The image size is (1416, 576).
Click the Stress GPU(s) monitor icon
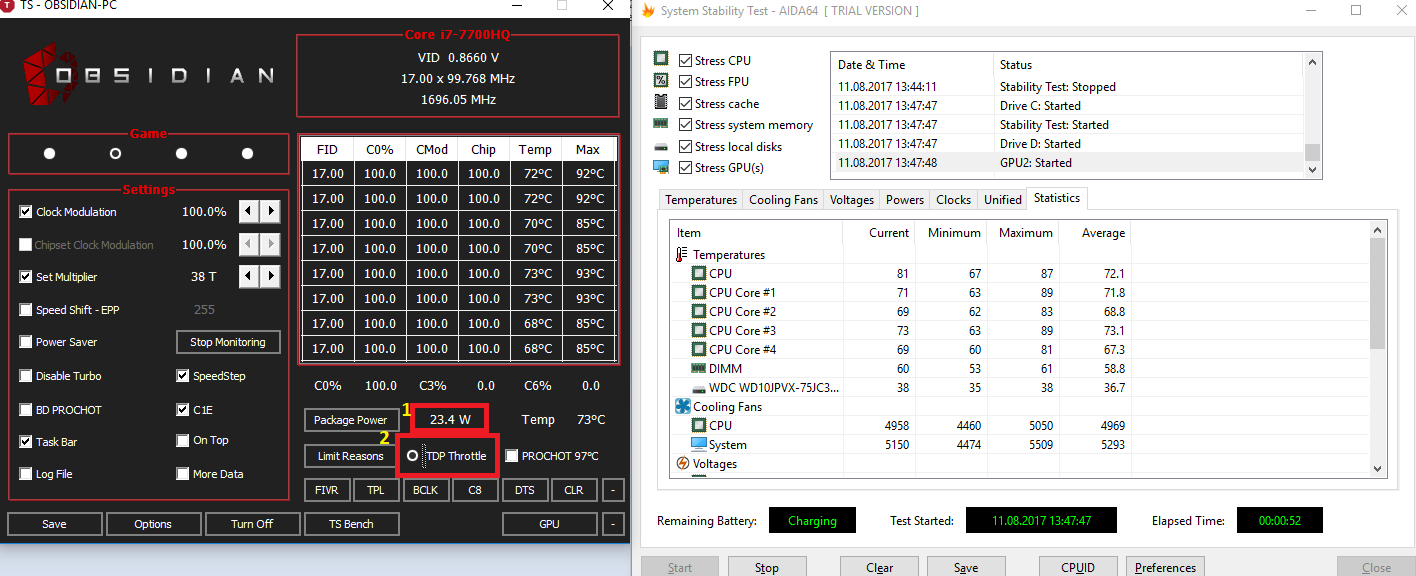(661, 168)
